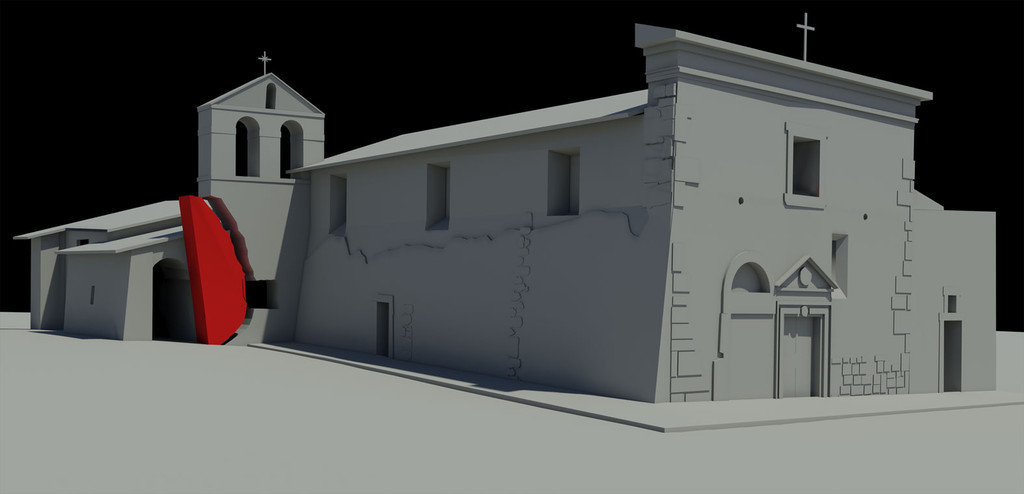Select the arched niche left of main door
The height and width of the screenshot is (494, 1024).
[750, 279]
